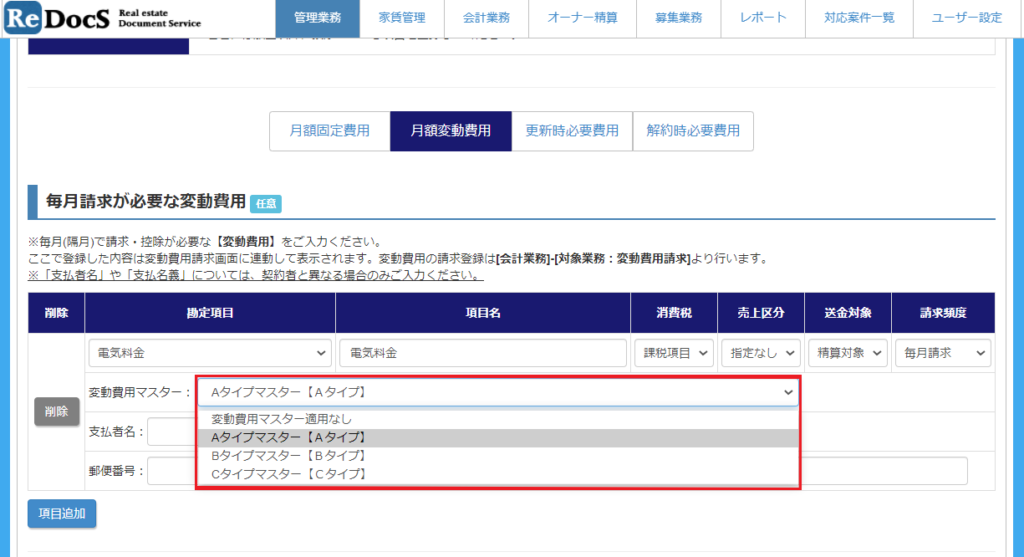Open the 会計業務 menu tab
Image resolution: width=1024 pixels, height=557 pixels.
click(487, 18)
